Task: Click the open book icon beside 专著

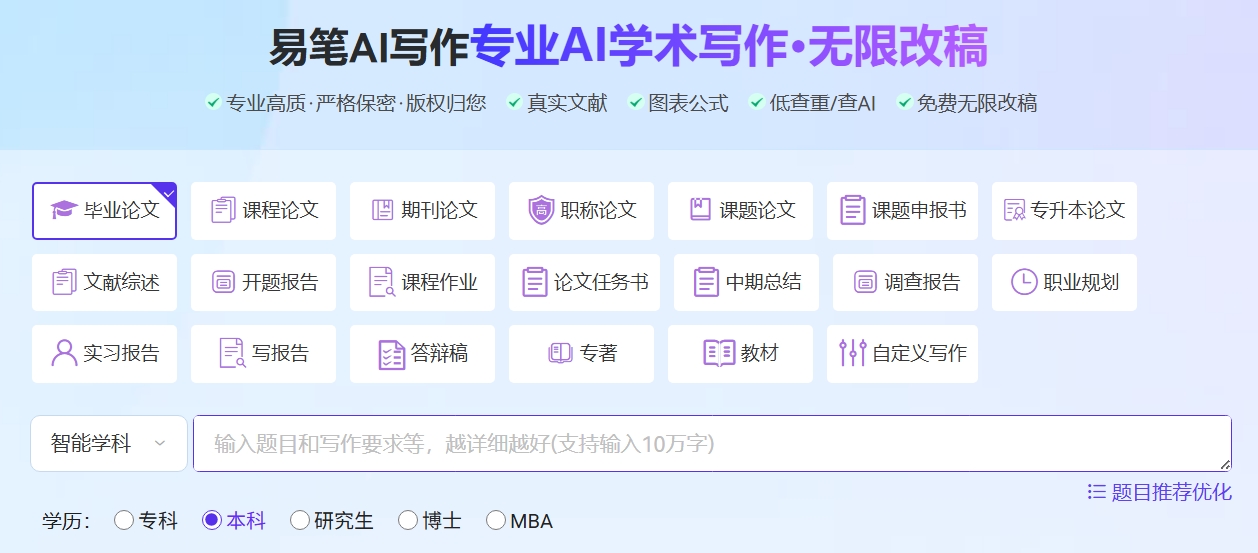Action: [559, 353]
